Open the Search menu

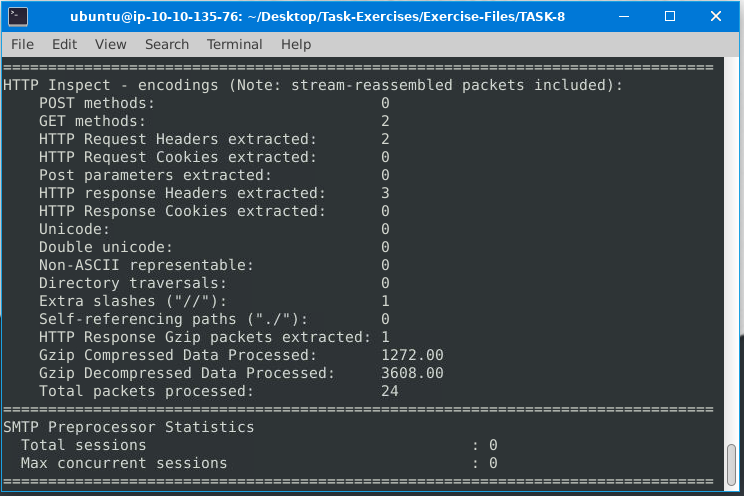pos(166,44)
